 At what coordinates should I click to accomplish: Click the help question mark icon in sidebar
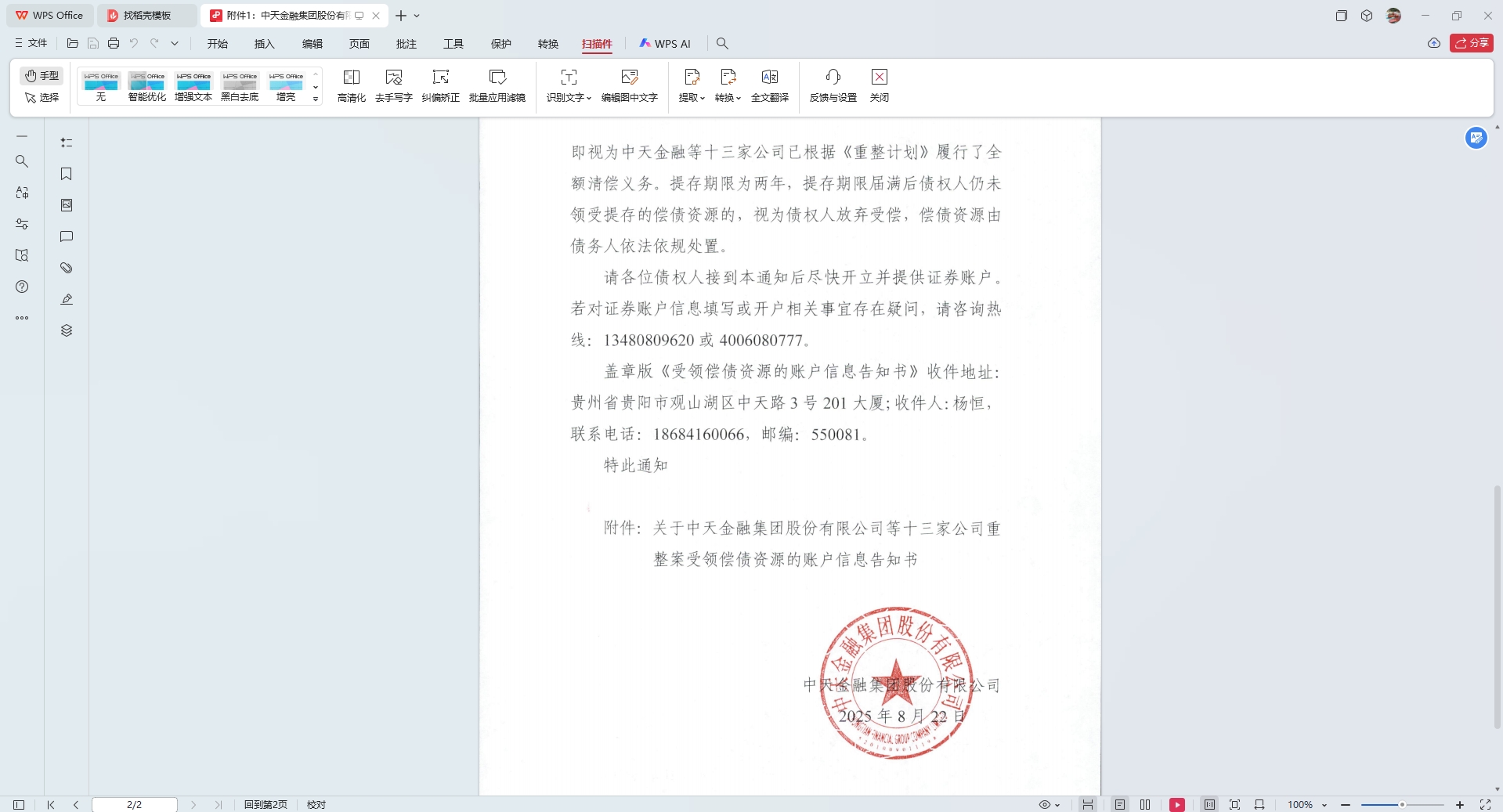click(22, 287)
